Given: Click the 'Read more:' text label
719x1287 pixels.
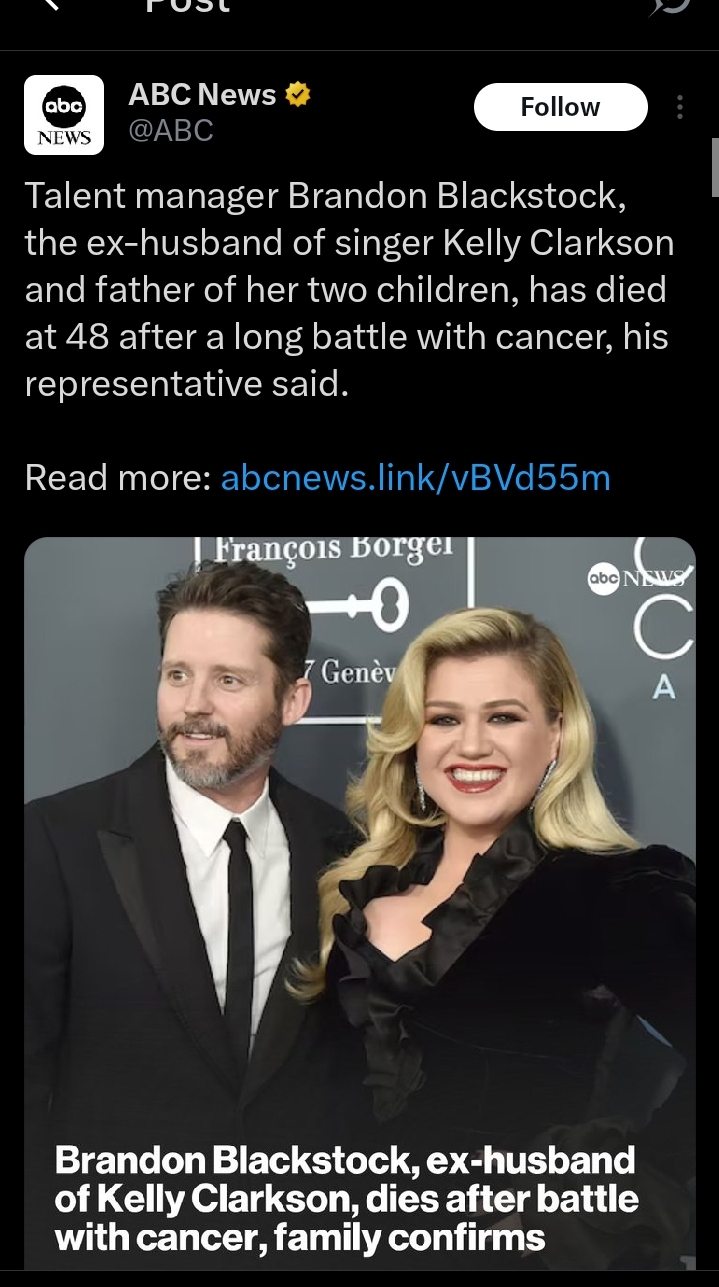Looking at the screenshot, I should (117, 478).
